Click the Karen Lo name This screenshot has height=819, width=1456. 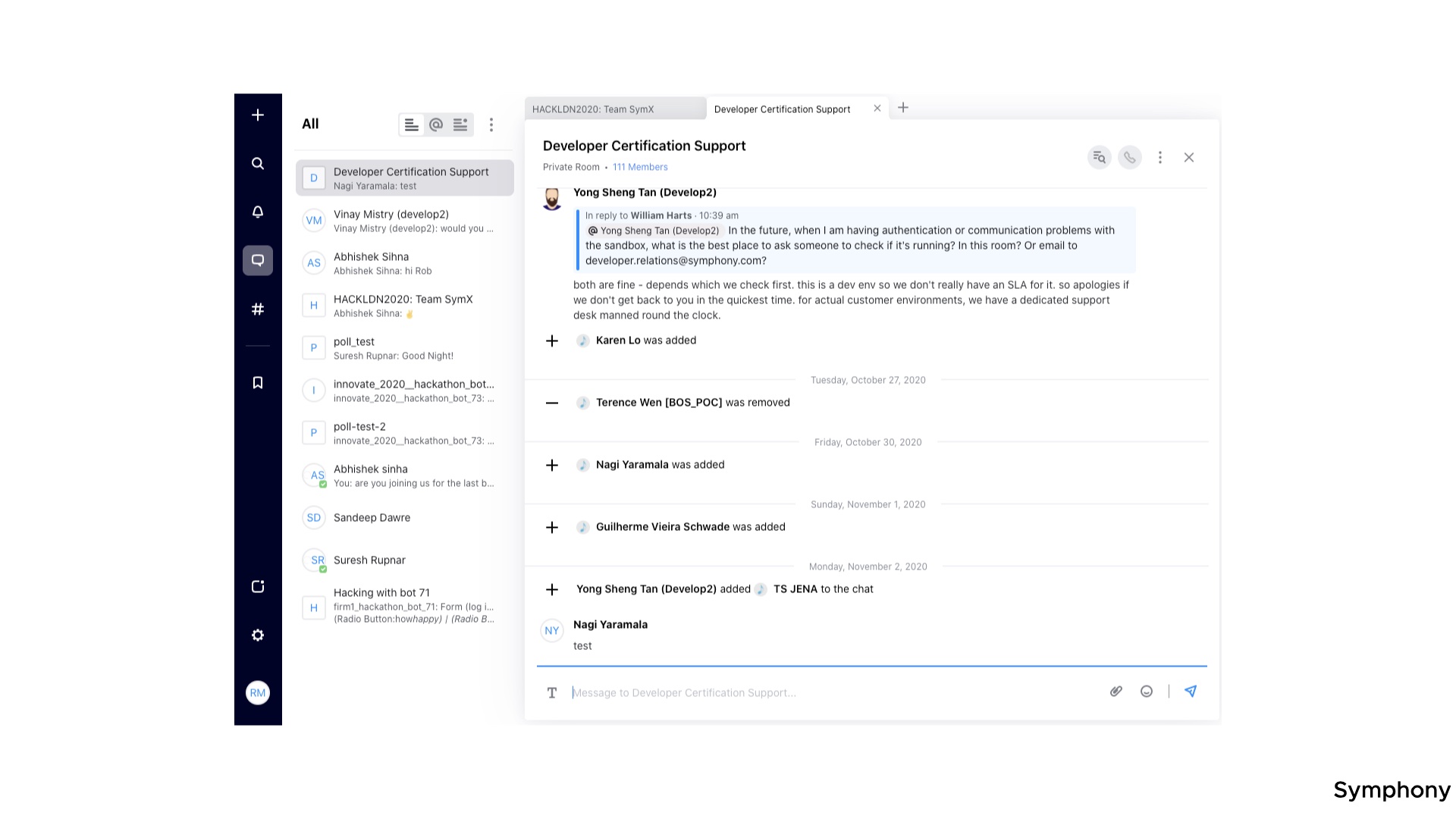pyautogui.click(x=618, y=340)
